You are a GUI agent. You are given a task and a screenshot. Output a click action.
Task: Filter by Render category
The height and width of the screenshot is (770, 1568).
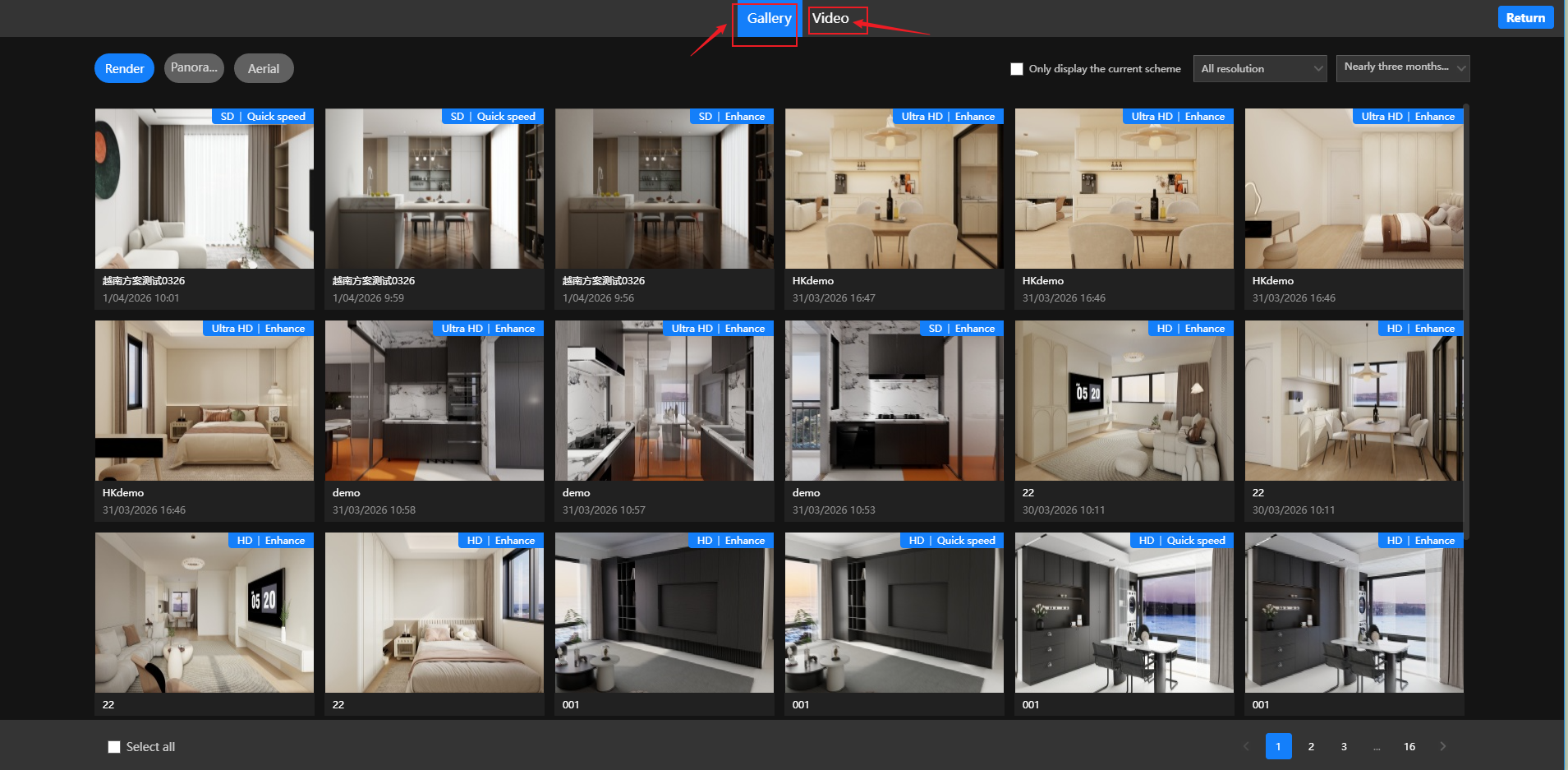[124, 69]
